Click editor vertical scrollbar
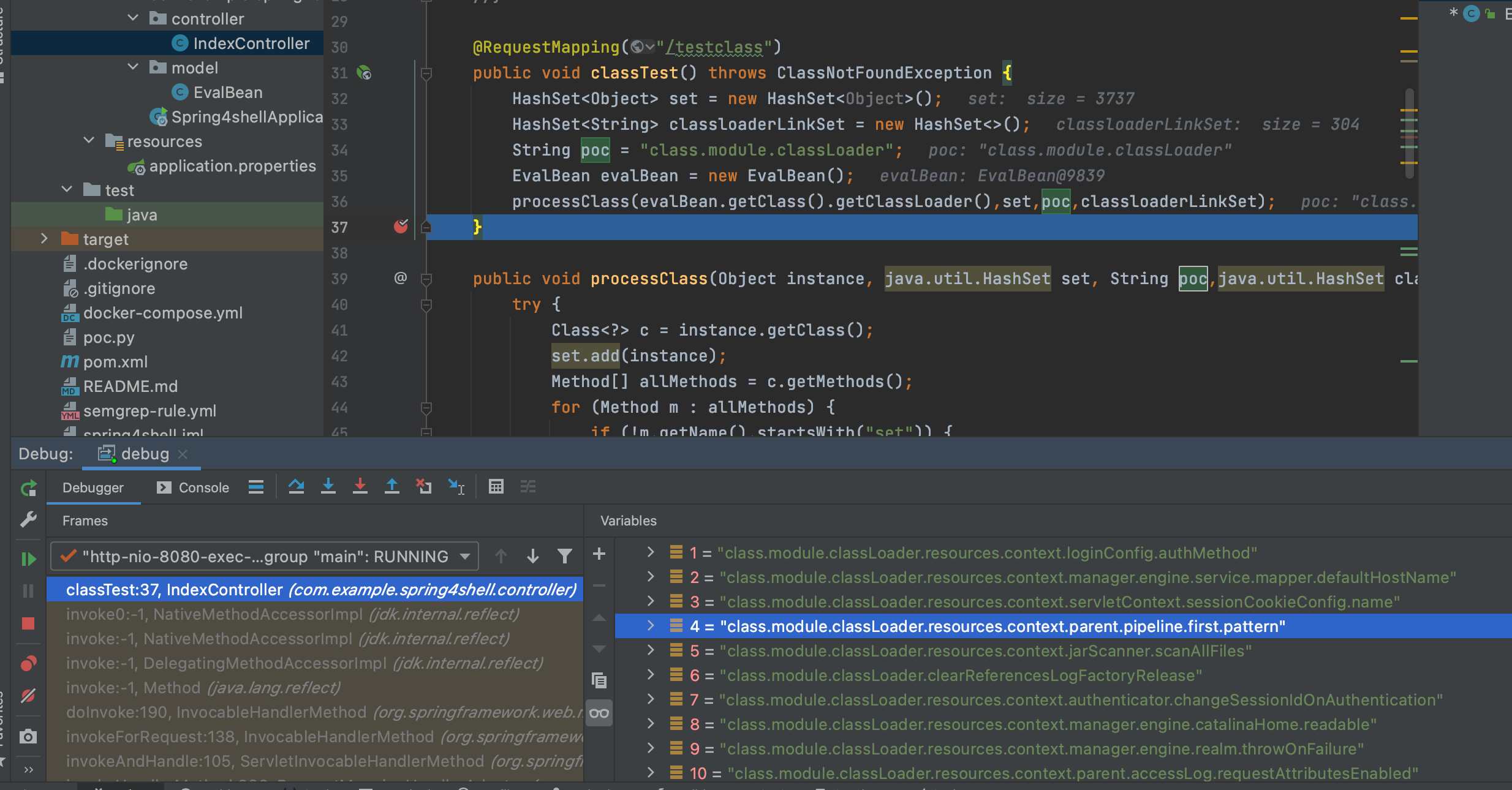 point(1409,134)
